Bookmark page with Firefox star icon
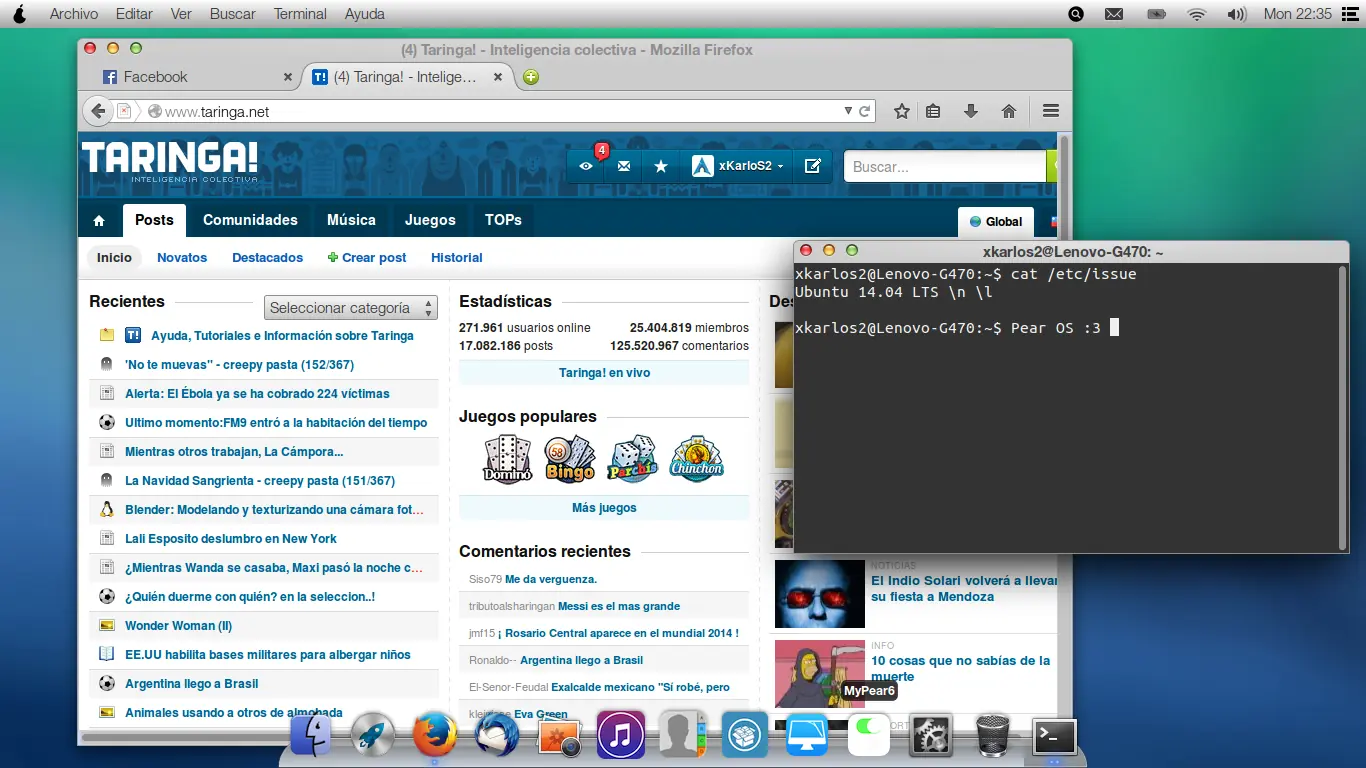 901,111
